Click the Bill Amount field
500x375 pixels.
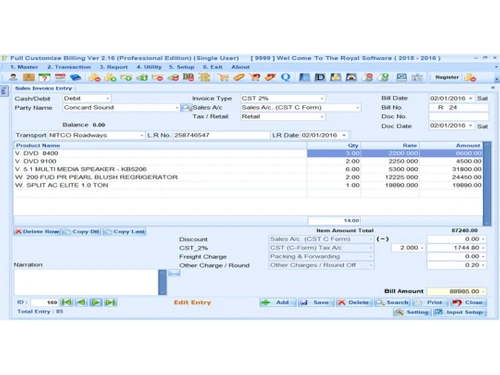point(456,291)
